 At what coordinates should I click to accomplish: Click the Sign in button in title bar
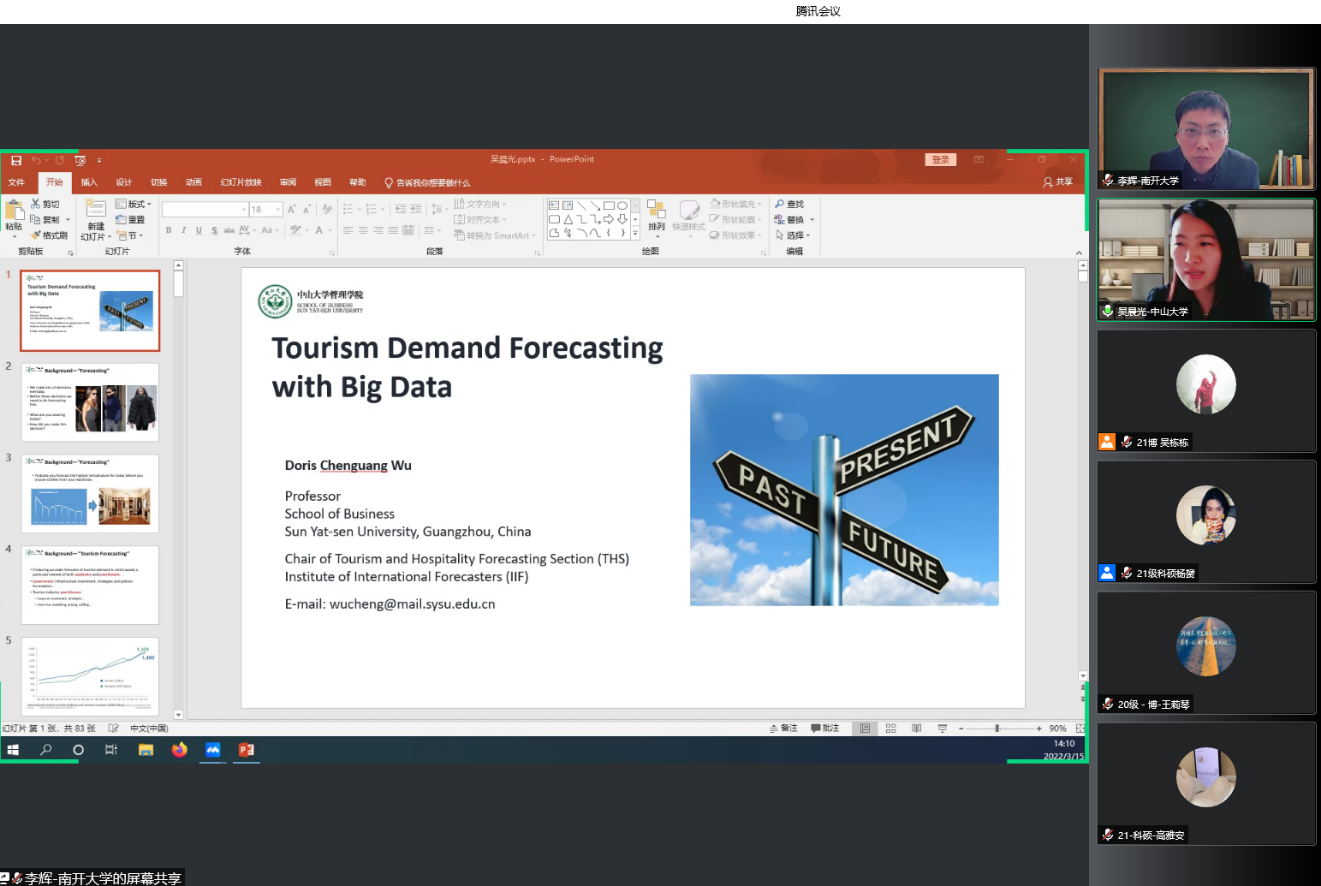pos(940,160)
